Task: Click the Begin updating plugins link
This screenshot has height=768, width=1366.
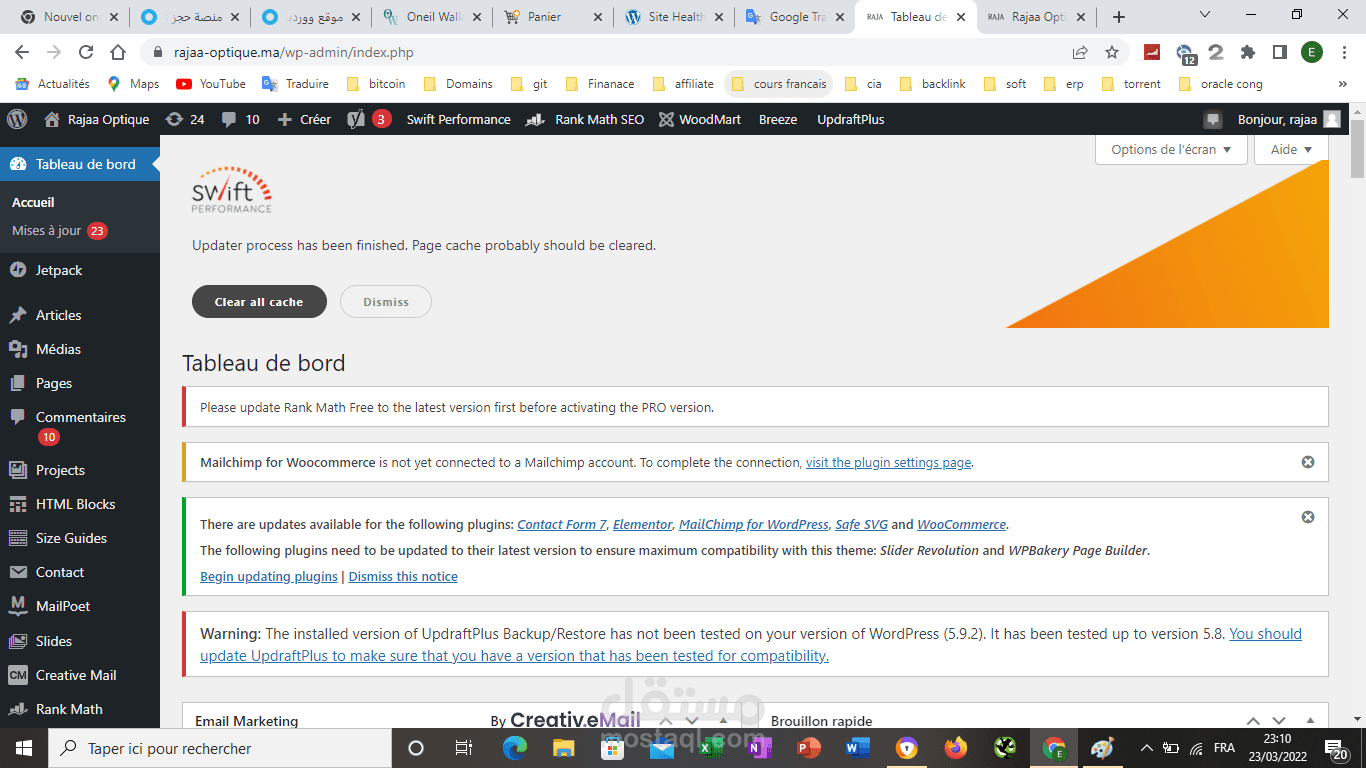Action: click(269, 577)
